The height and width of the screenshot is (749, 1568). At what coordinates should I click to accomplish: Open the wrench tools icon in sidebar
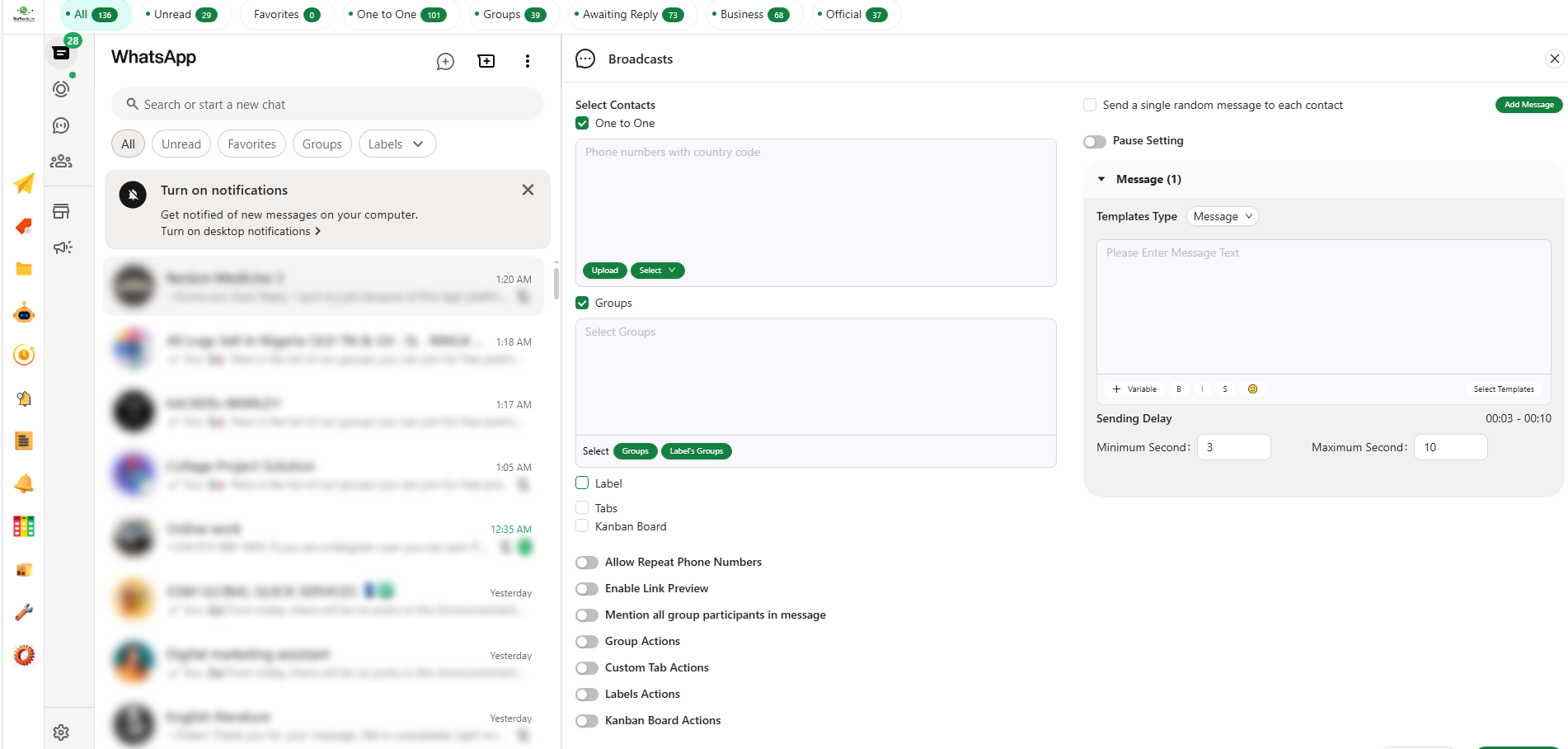[x=24, y=612]
